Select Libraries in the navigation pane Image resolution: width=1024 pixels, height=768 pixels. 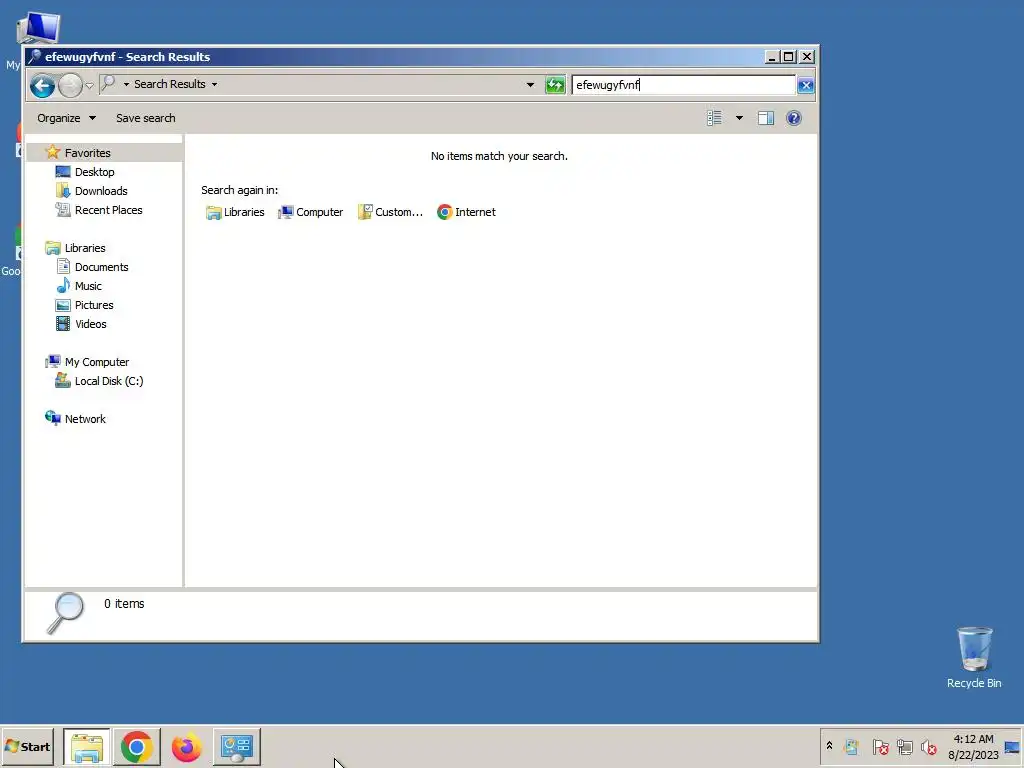point(85,248)
